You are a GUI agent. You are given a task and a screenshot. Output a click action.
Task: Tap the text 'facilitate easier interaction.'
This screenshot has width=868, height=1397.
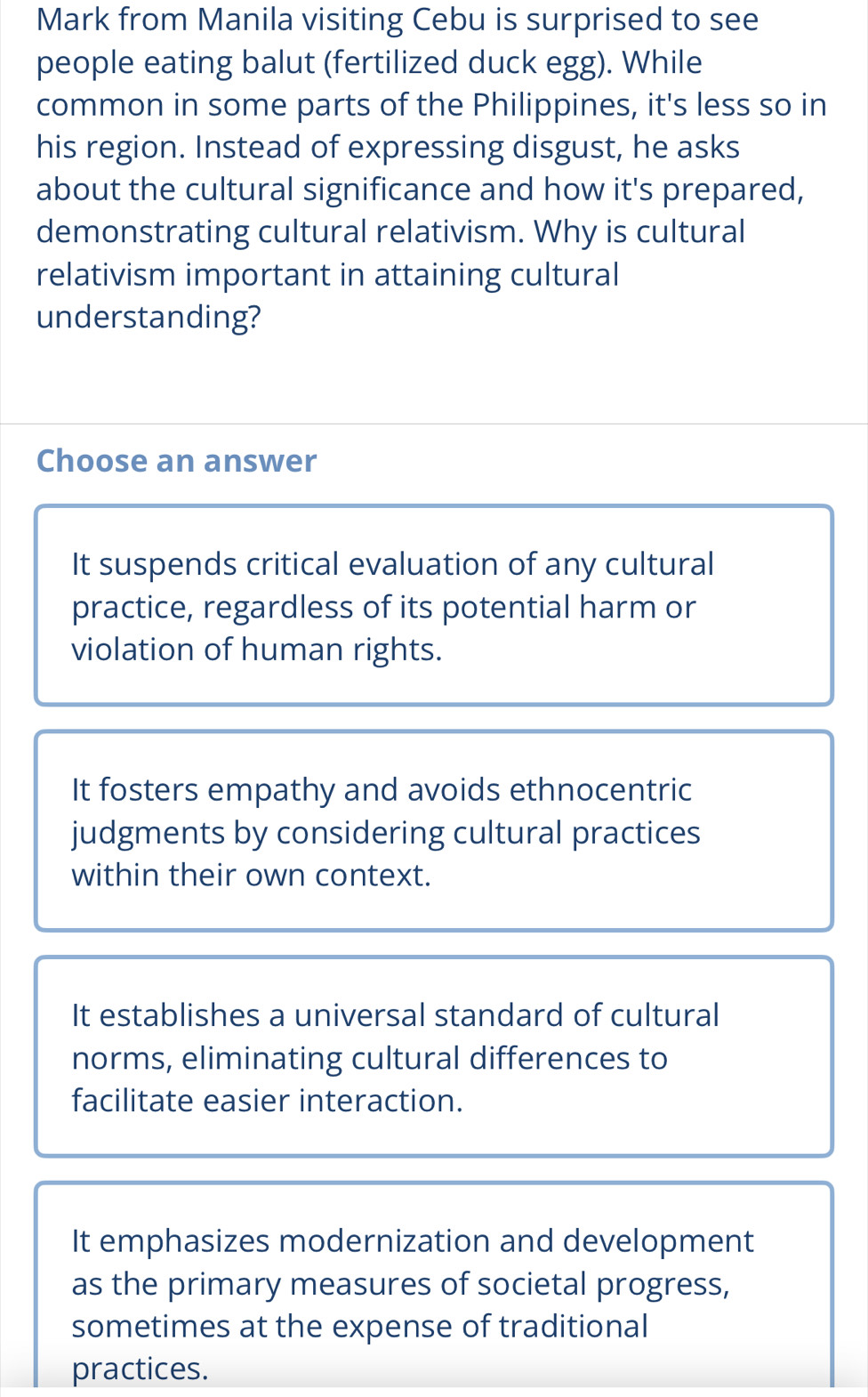pyautogui.click(x=268, y=1101)
